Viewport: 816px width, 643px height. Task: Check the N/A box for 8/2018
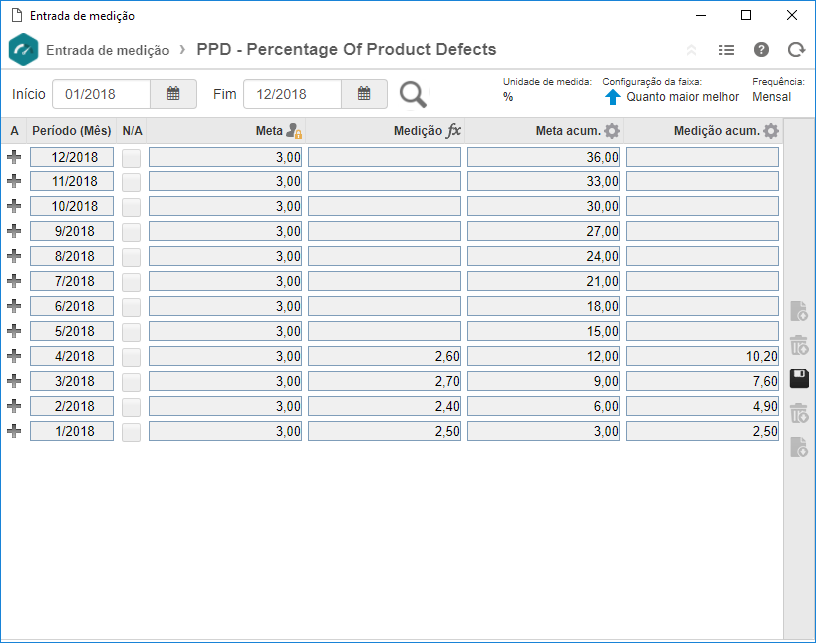pos(132,257)
